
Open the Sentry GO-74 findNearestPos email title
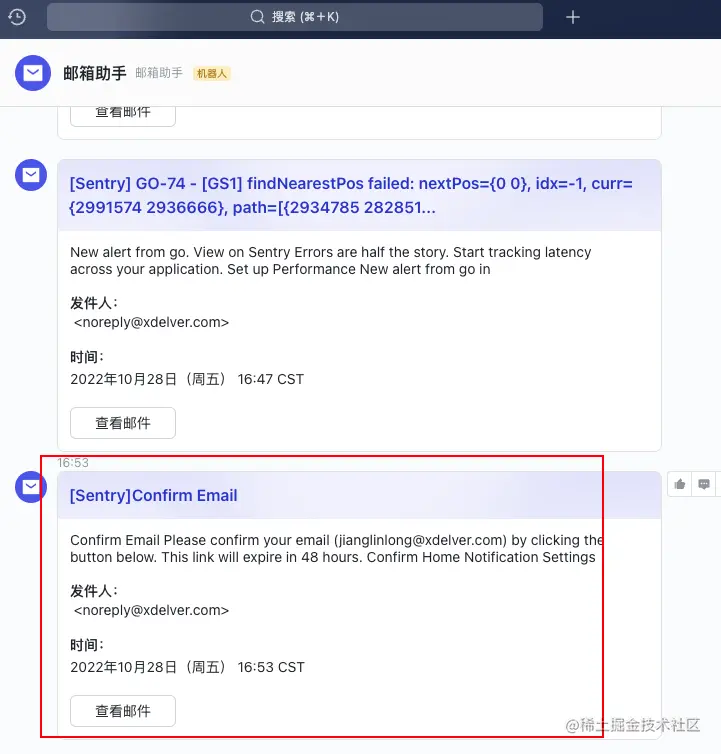[351, 195]
